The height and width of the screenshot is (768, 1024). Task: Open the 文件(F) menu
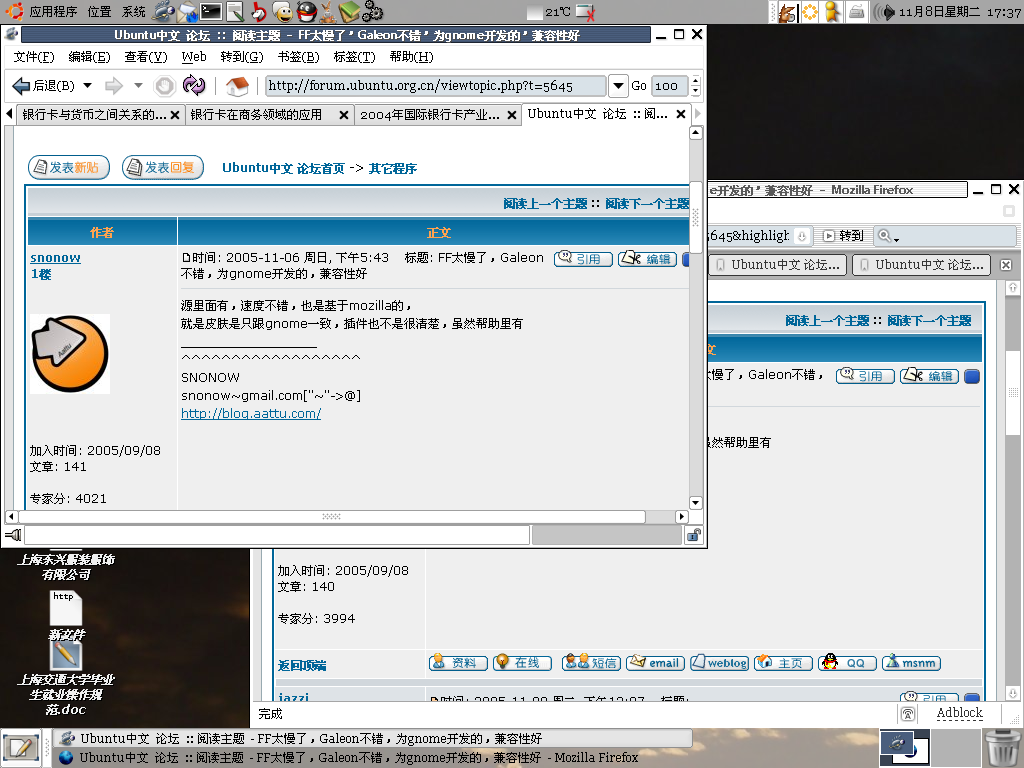34,57
